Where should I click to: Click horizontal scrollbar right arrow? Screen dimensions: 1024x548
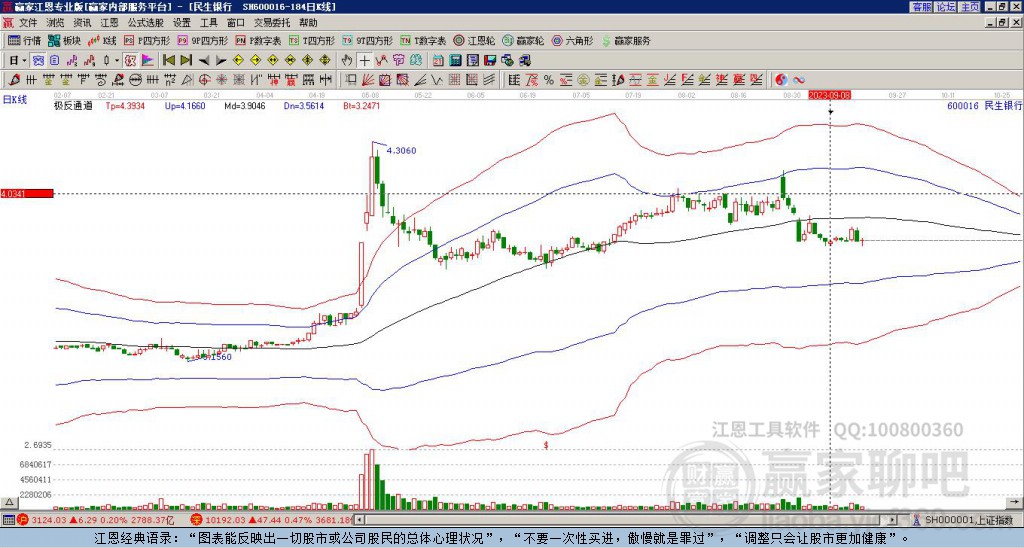point(893,520)
